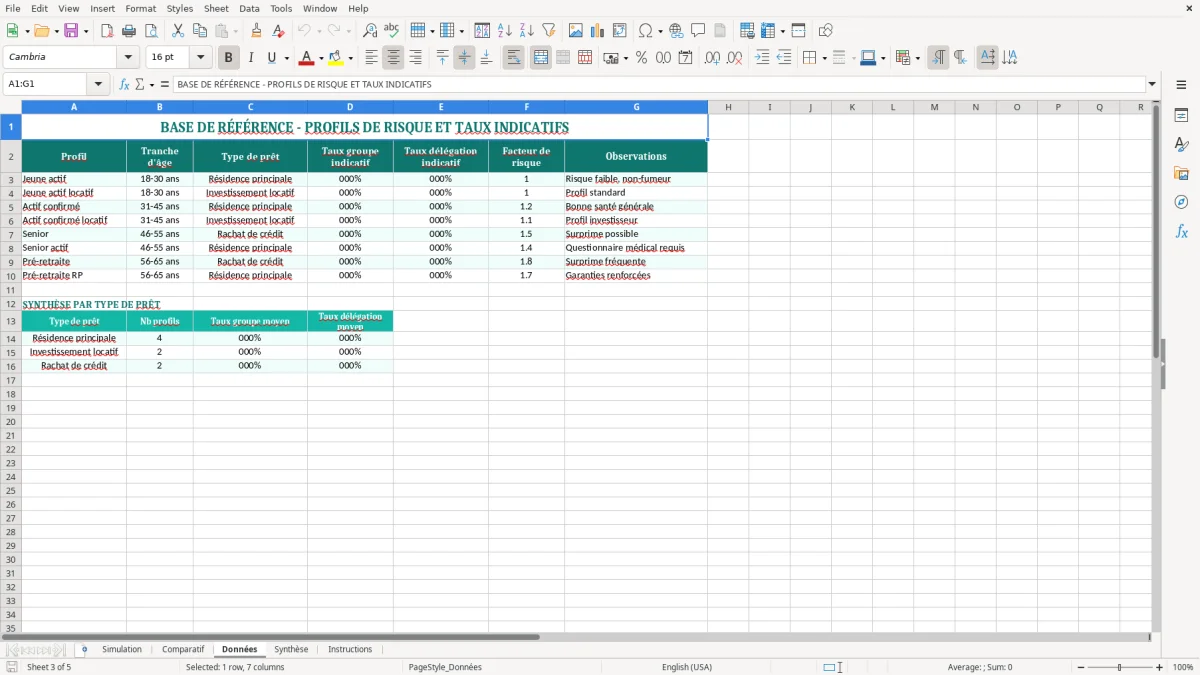
Task: Insert a hyperlink
Action: tap(677, 31)
